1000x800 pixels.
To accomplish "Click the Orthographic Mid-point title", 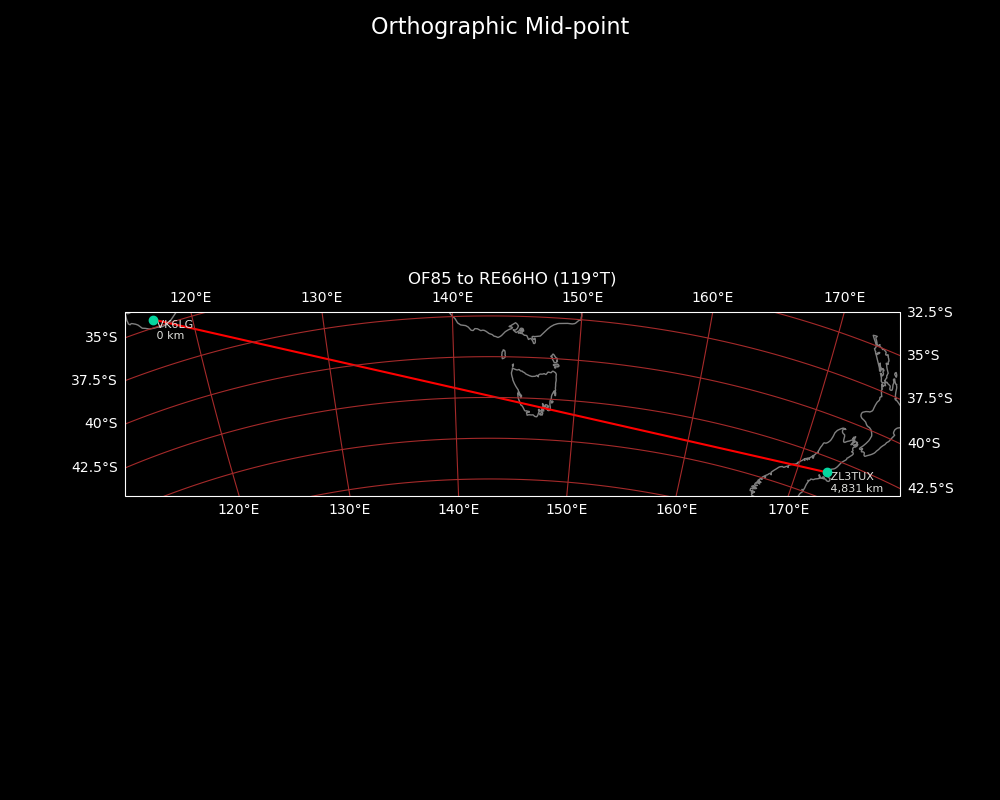I will (500, 27).
